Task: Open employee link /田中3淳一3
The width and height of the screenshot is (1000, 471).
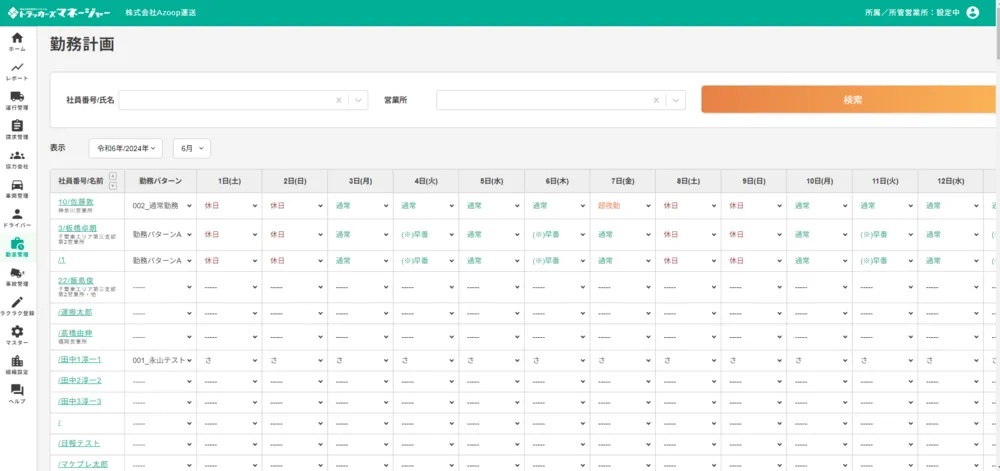Action: pyautogui.click(x=80, y=402)
